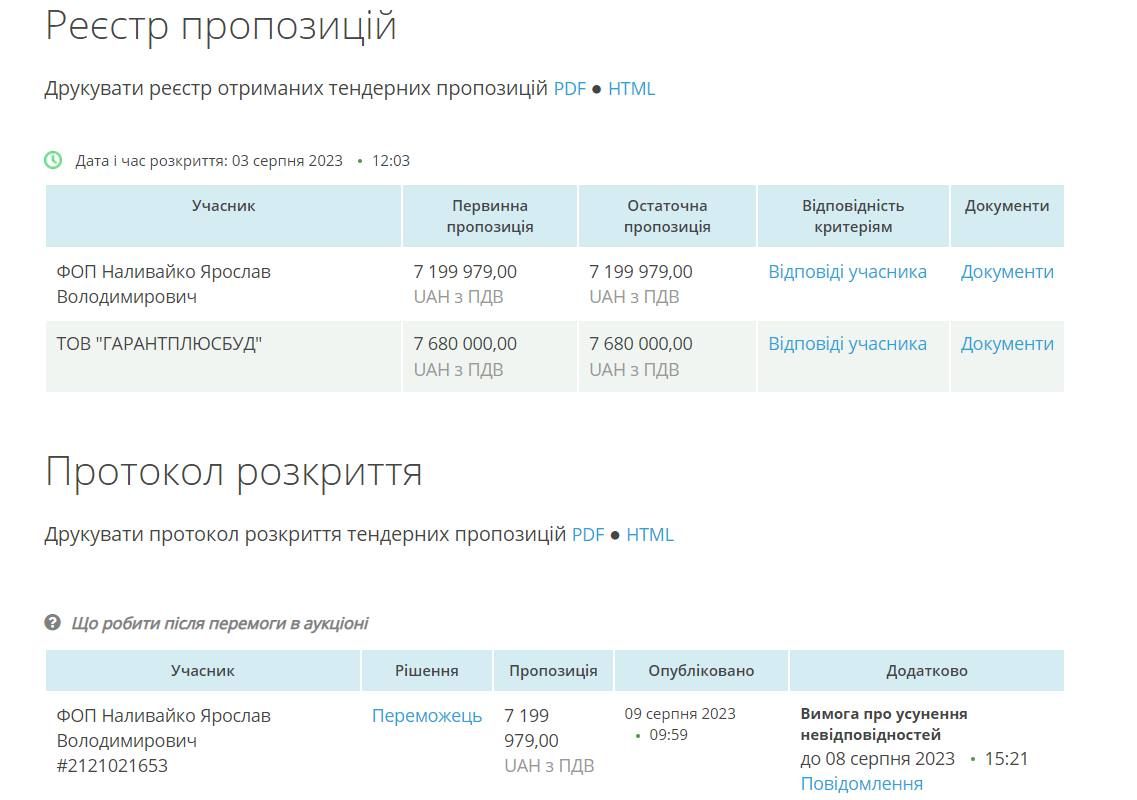The image size is (1137, 800).
Task: Click the ТОВ "ГАРАНТПЛЮСБУД" participant name
Action: coord(159,344)
